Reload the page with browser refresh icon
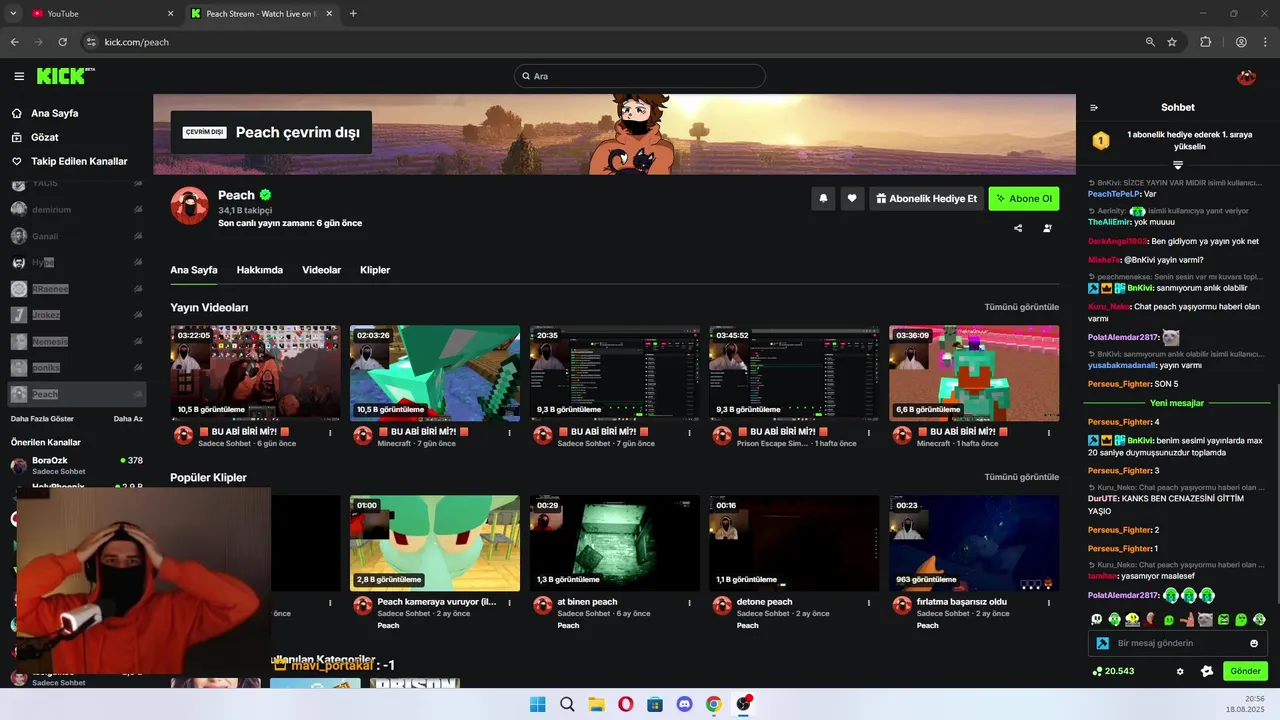This screenshot has width=1280, height=720. 63,42
